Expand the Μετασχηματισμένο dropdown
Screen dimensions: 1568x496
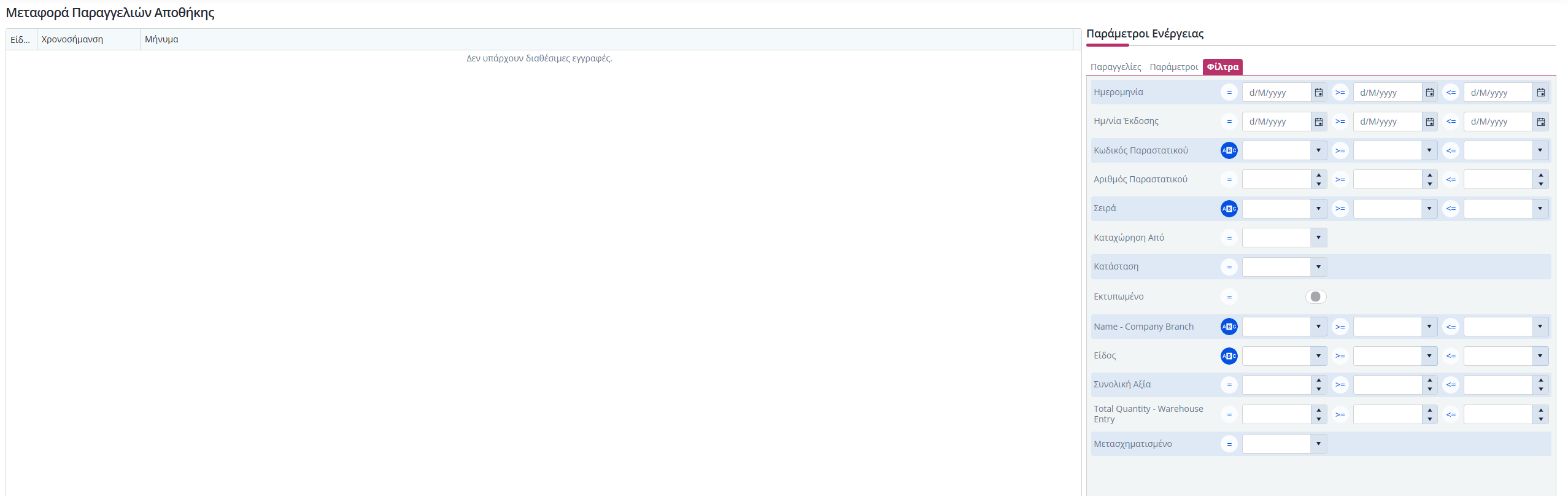point(1318,444)
